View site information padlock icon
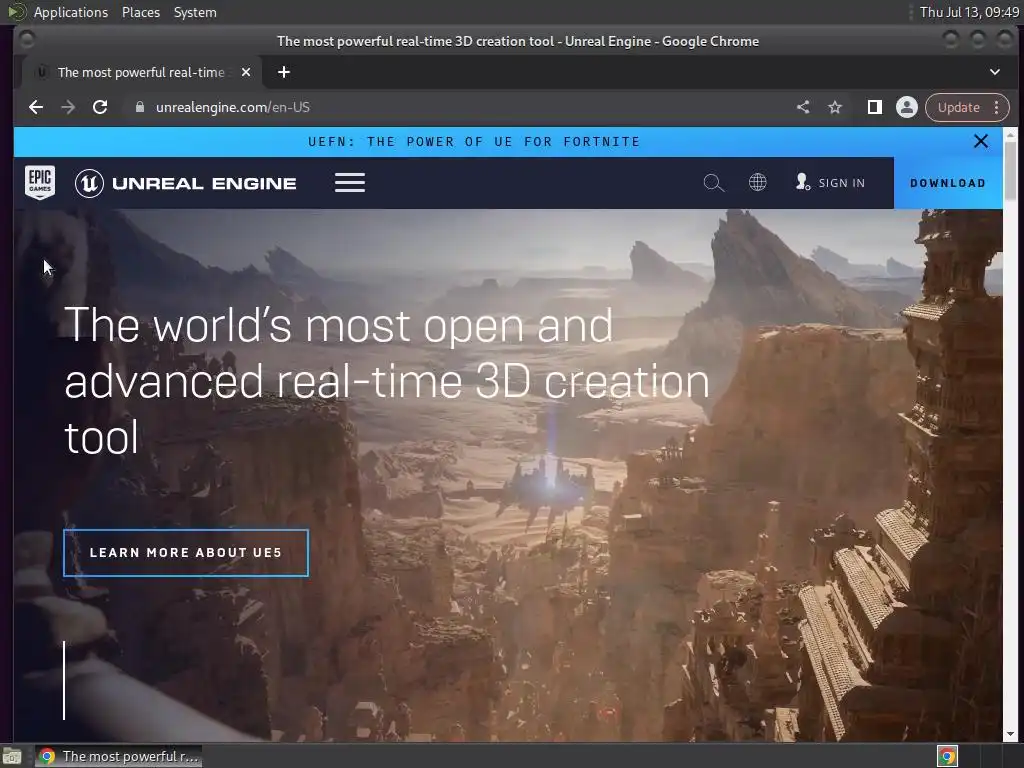The height and width of the screenshot is (768, 1024). pyautogui.click(x=139, y=107)
